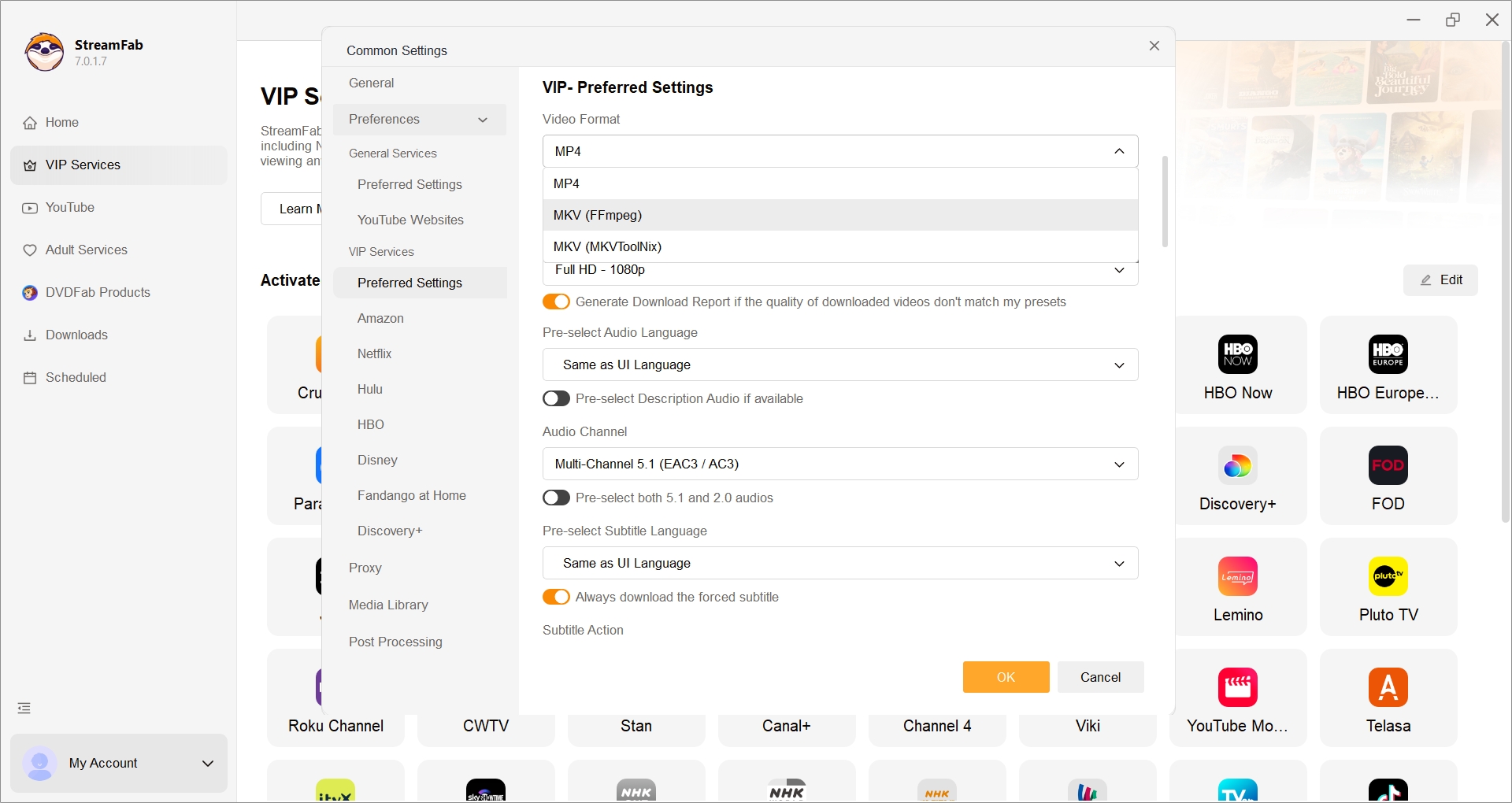The height and width of the screenshot is (803, 1512).
Task: Open General Services settings page
Action: tap(393, 154)
